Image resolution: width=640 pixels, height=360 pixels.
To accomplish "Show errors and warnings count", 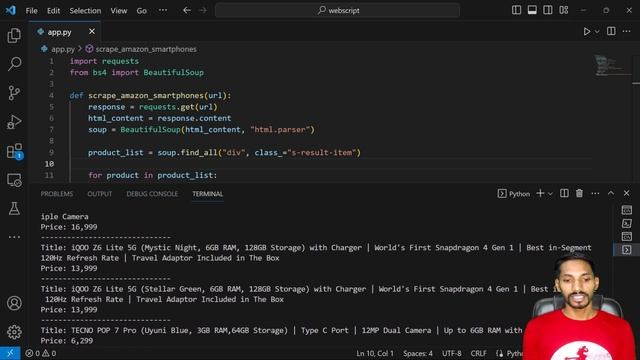I will coord(41,353).
